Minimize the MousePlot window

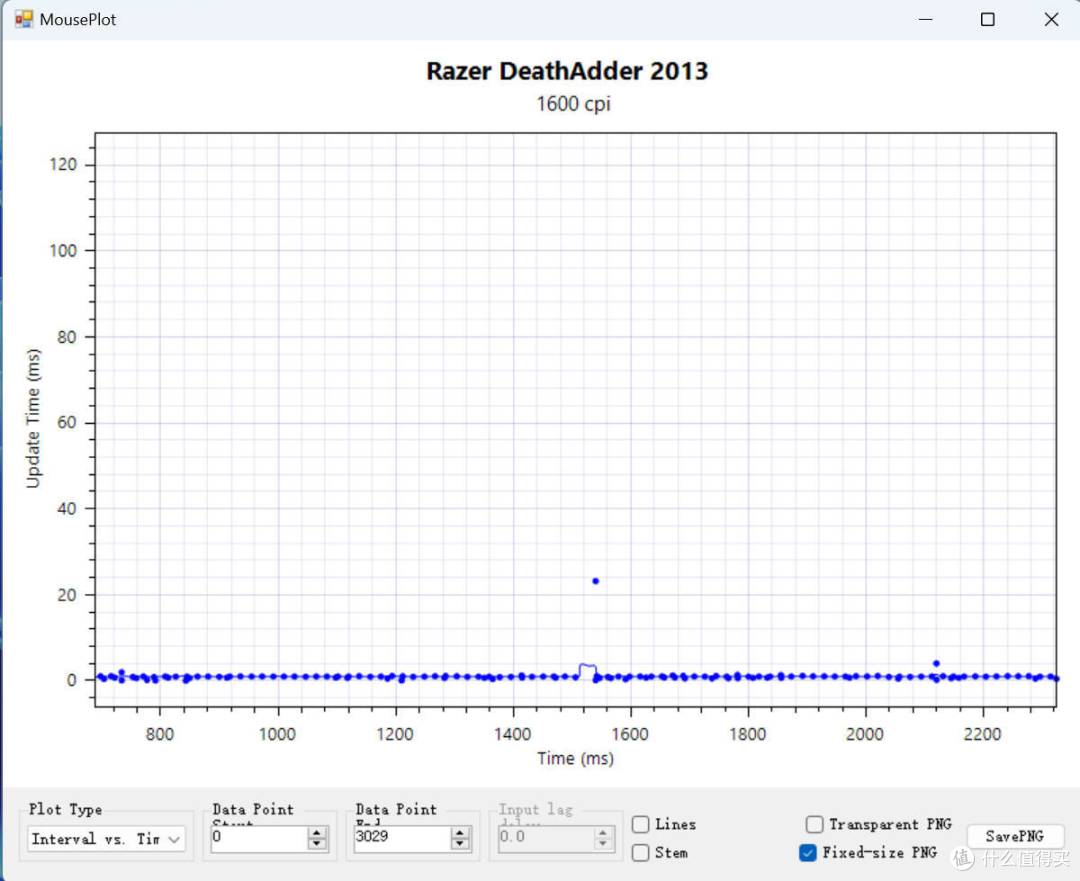[926, 19]
